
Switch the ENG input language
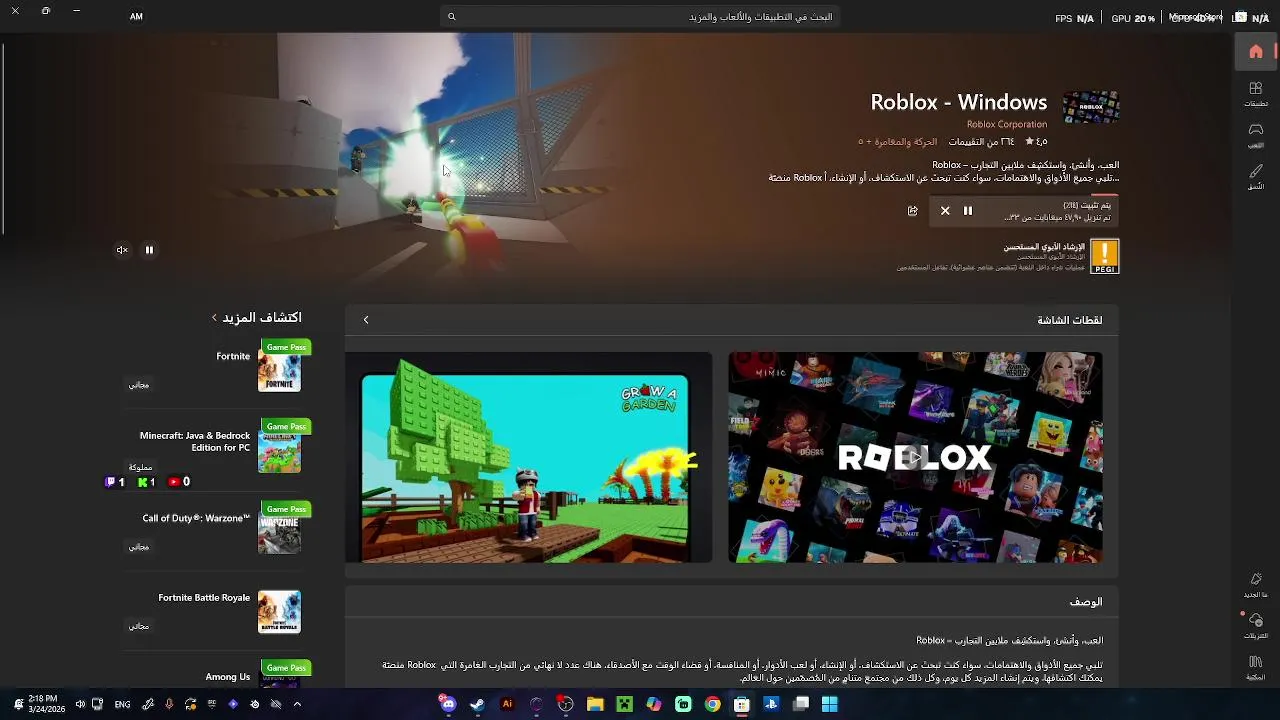pyautogui.click(x=122, y=704)
